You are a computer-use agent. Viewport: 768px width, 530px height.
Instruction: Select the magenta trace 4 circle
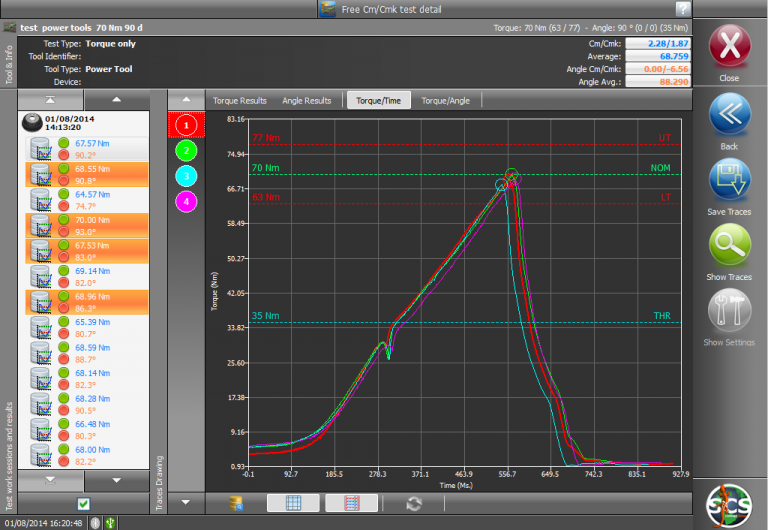coord(185,201)
